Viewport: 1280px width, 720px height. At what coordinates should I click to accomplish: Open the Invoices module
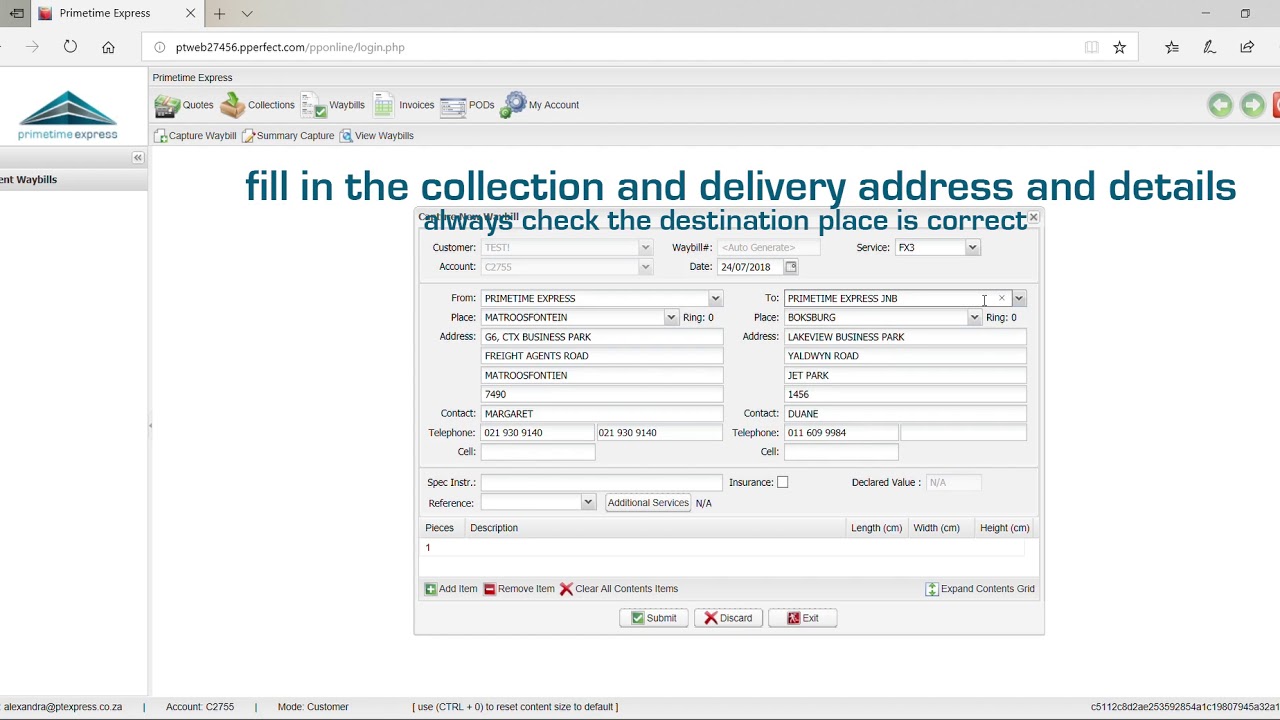[404, 105]
